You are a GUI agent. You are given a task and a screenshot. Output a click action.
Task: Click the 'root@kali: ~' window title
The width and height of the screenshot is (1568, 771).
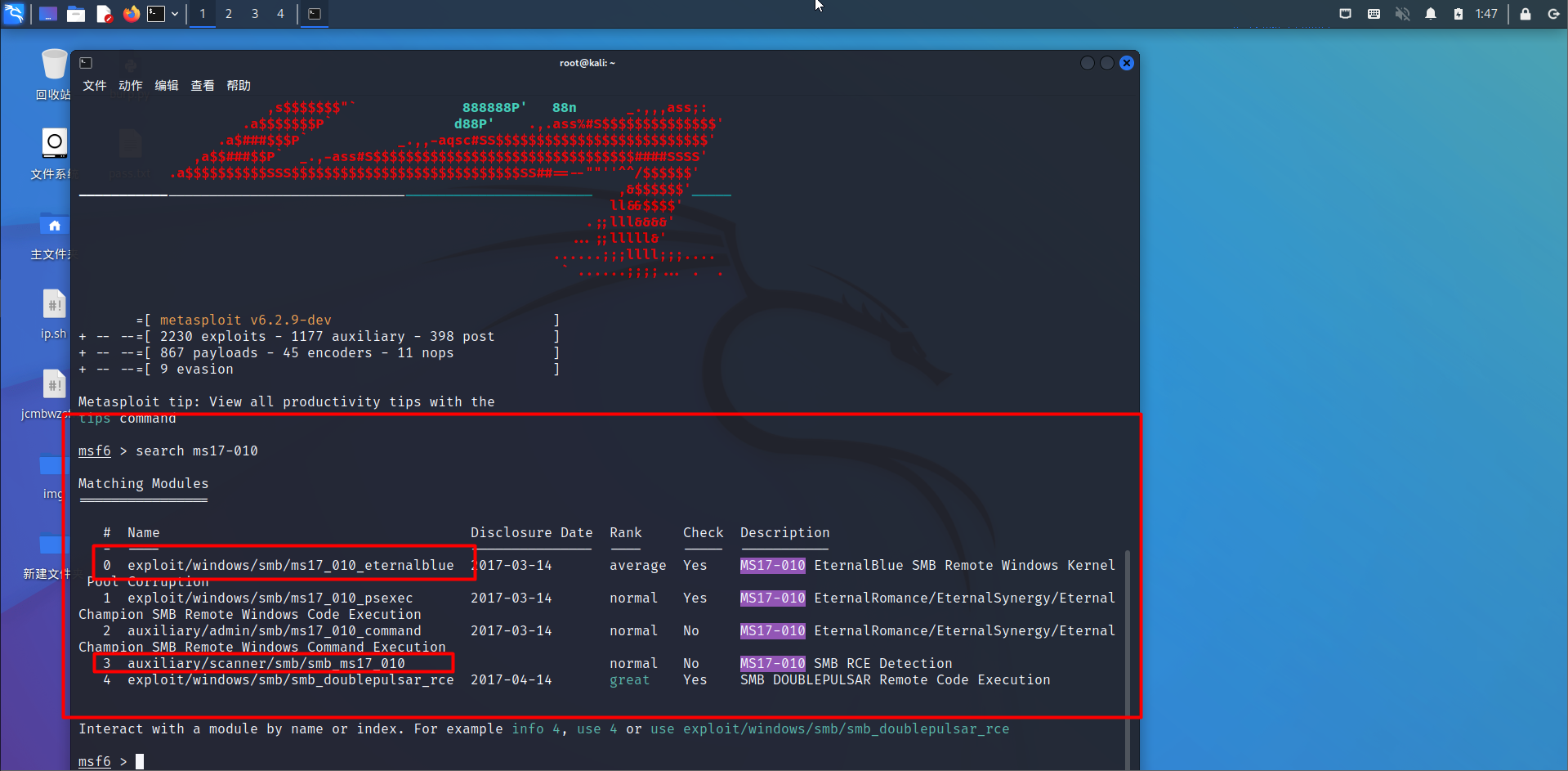pyautogui.click(x=587, y=63)
